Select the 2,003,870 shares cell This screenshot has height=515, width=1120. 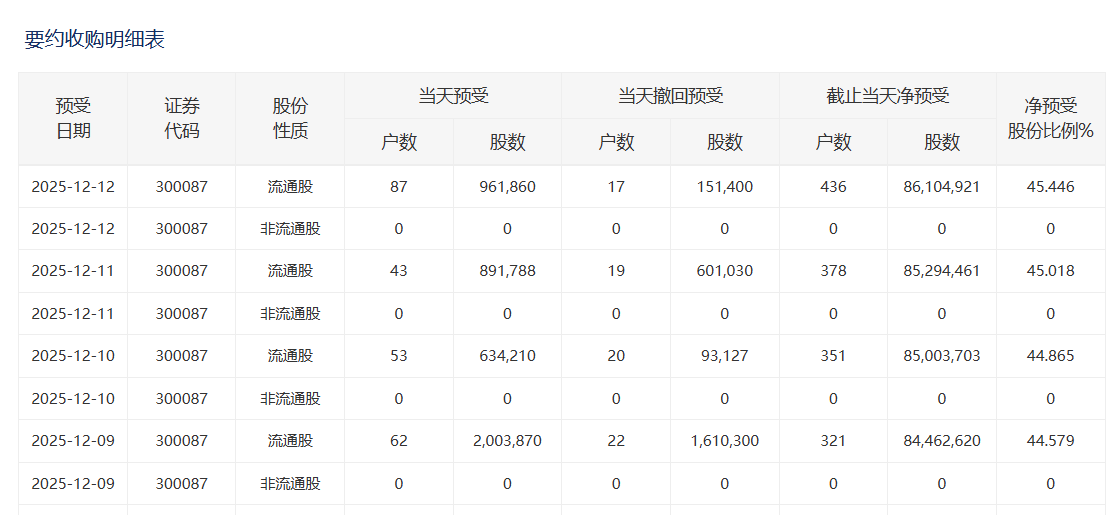tap(507, 441)
